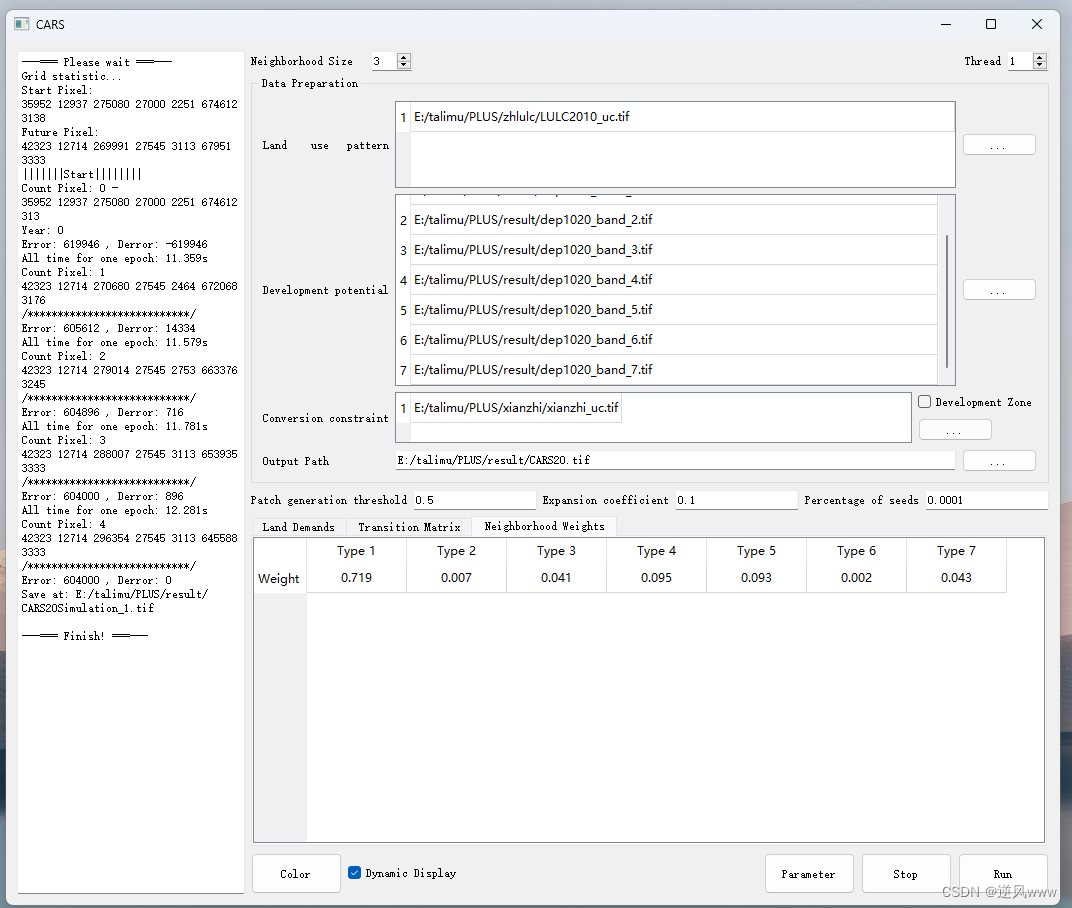Edit the Expansion coefficient field
Image resolution: width=1072 pixels, height=908 pixels.
[x=736, y=500]
